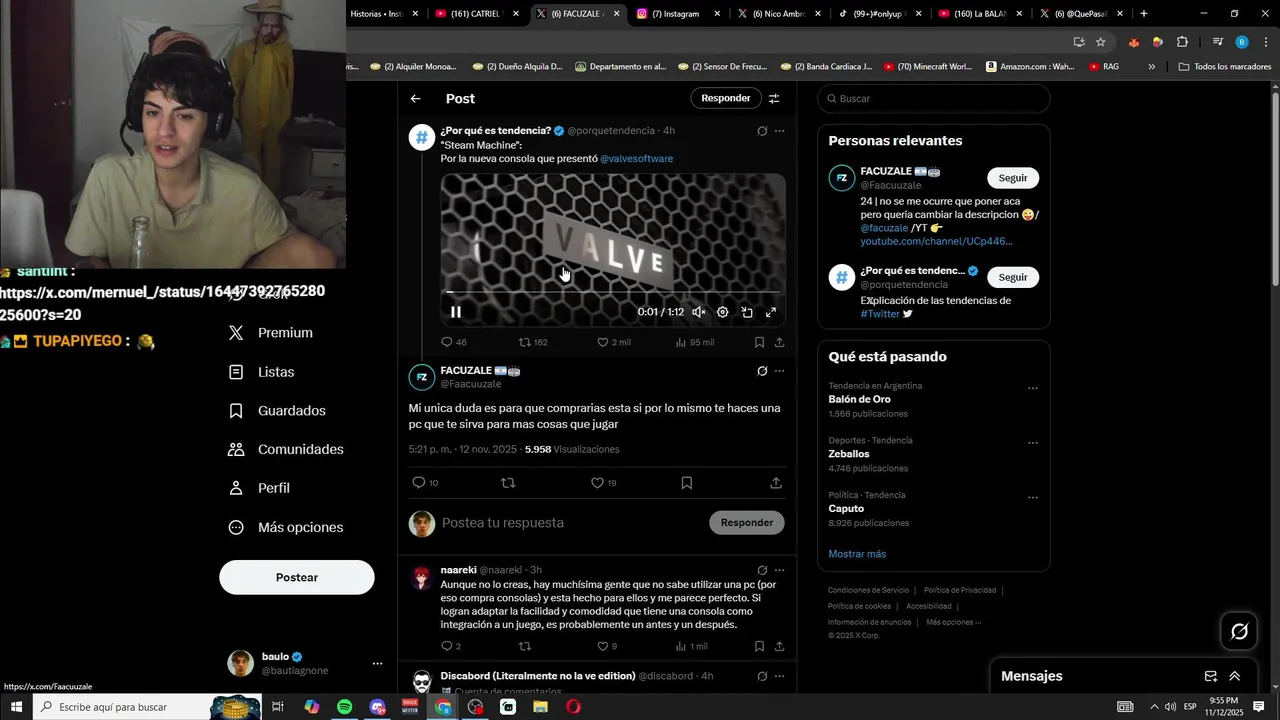The image size is (1280, 720).
Task: Toggle picture-in-picture on the video
Action: coord(747,312)
